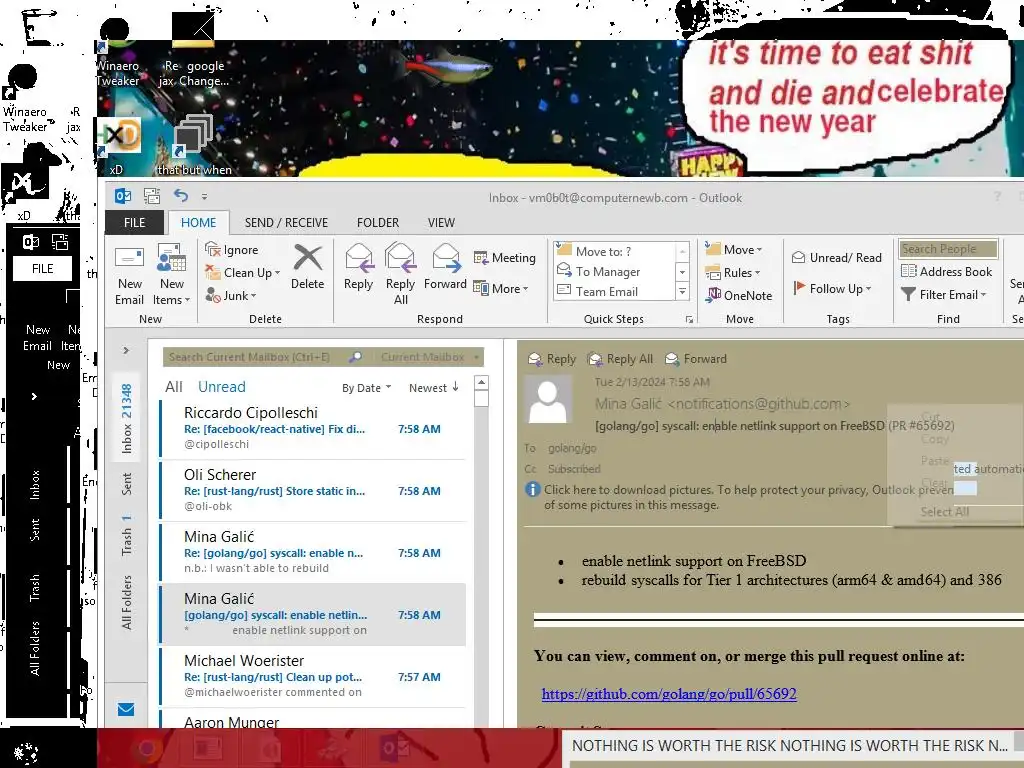Open email from Michael Woerister
Image resolution: width=1024 pixels, height=768 pixels.
[313, 677]
